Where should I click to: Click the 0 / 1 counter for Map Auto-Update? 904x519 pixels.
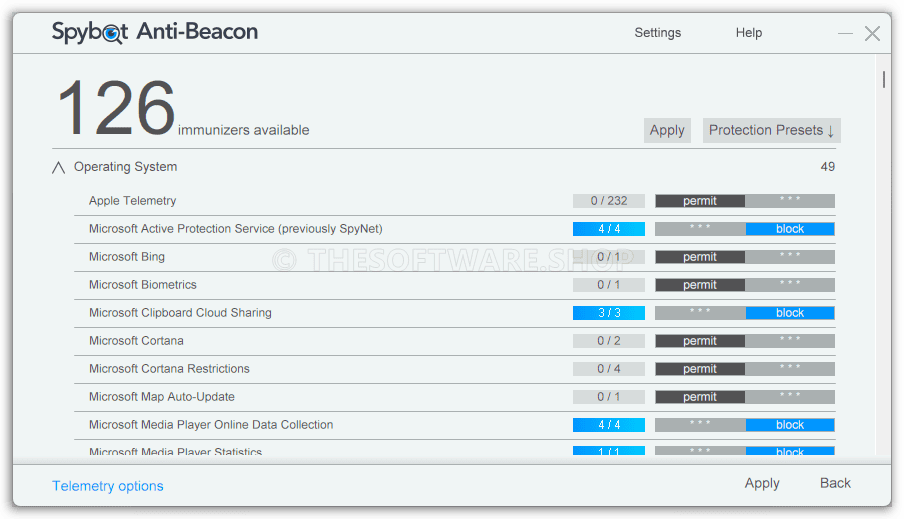tap(609, 397)
